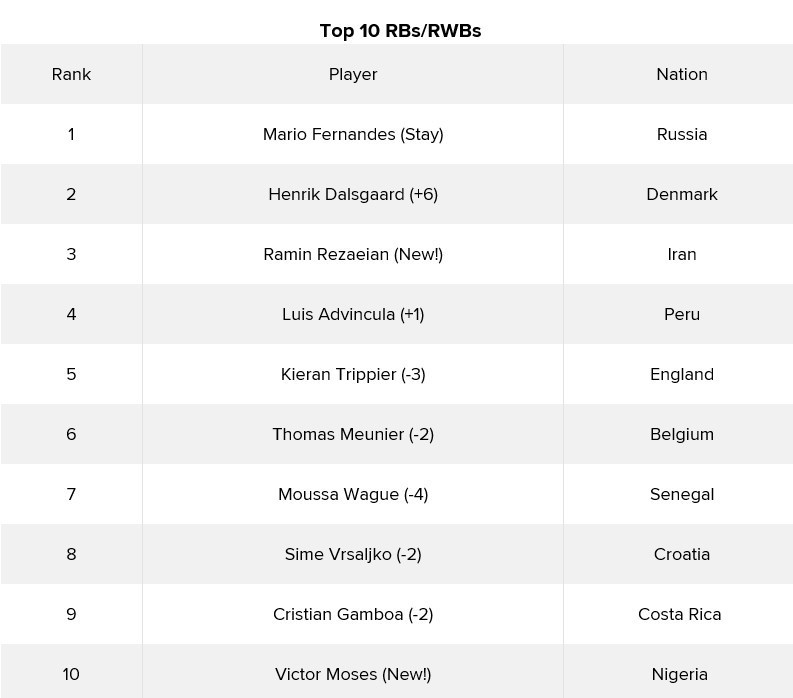
Task: Click the Russia nation cell
Action: 682,134
